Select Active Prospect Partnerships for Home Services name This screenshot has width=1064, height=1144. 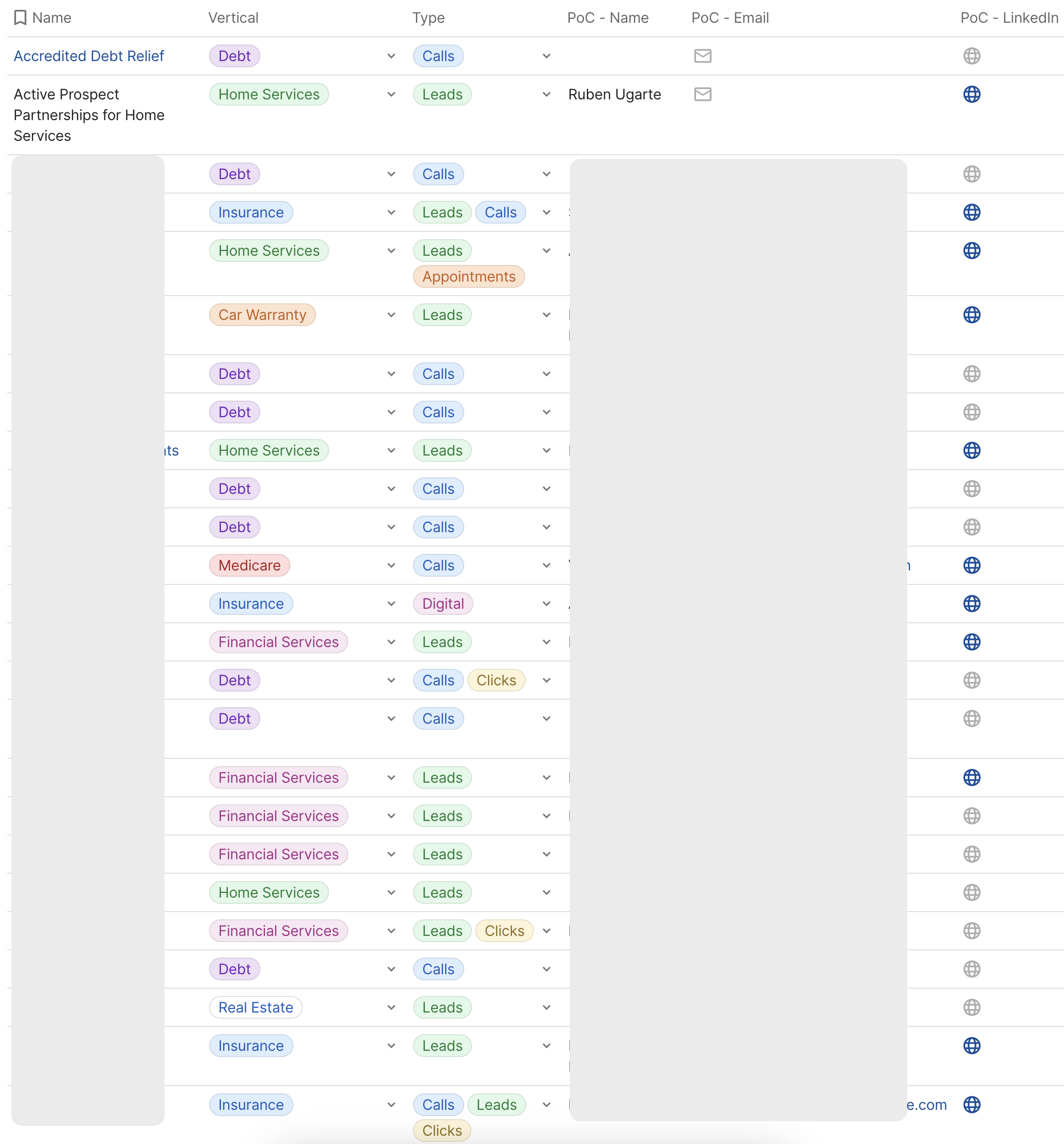tap(88, 114)
